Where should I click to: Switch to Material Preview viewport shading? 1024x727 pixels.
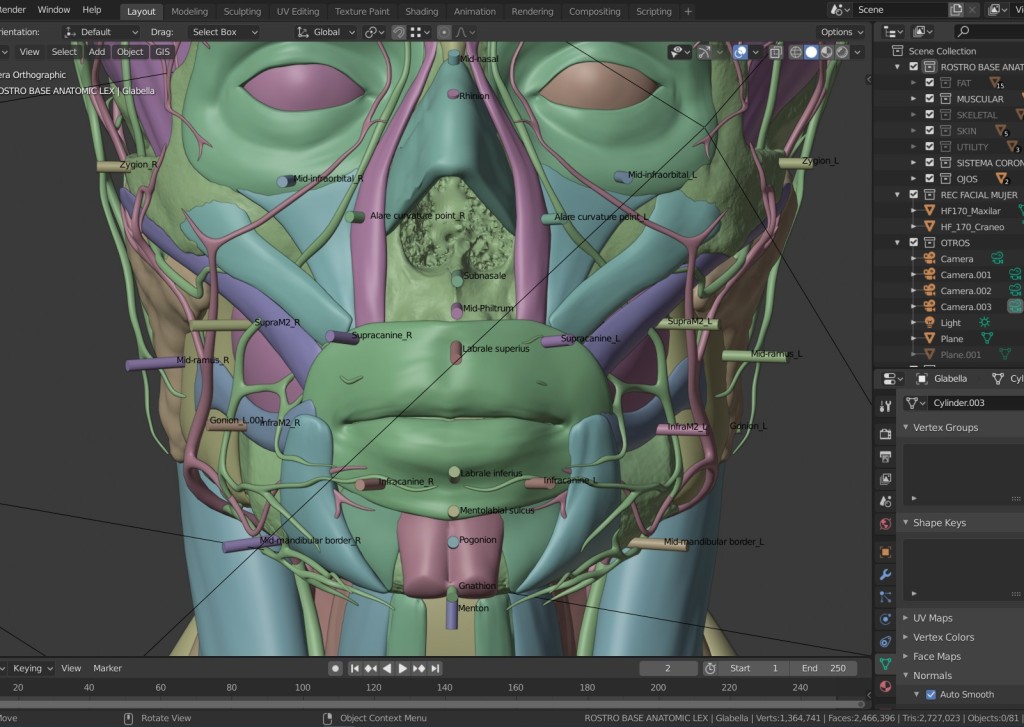[827, 52]
